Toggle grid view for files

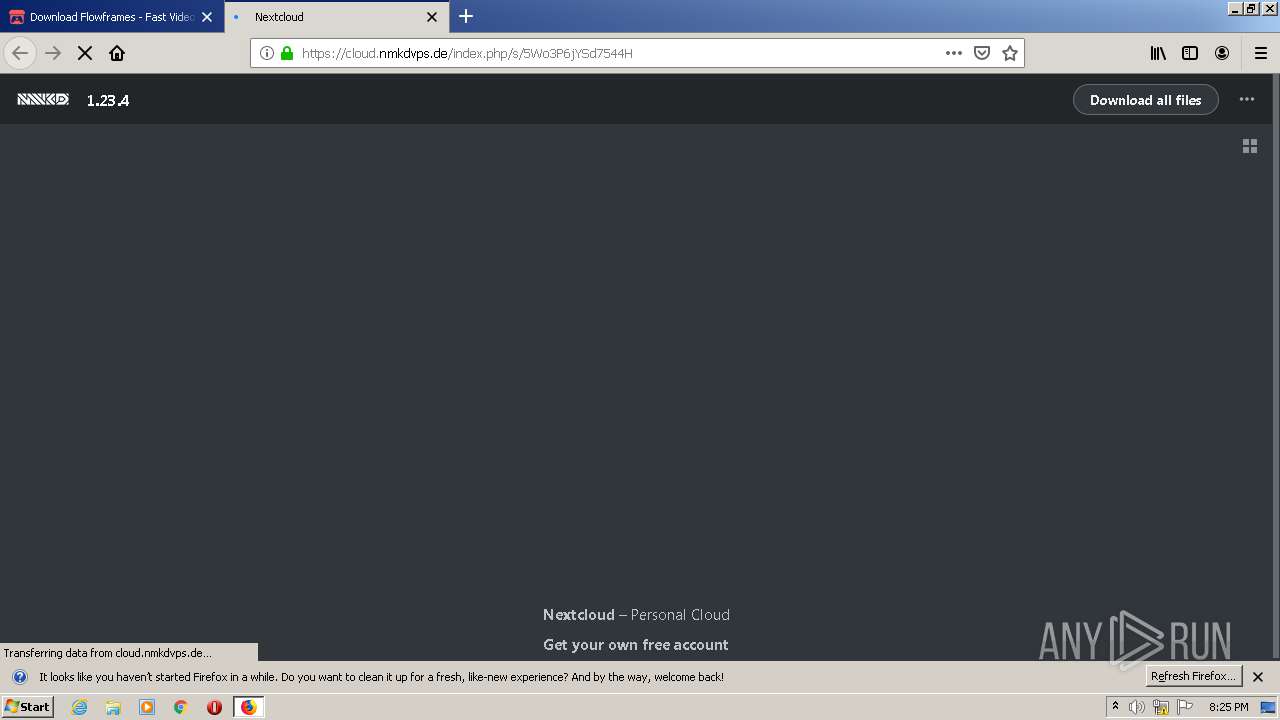[x=1250, y=146]
